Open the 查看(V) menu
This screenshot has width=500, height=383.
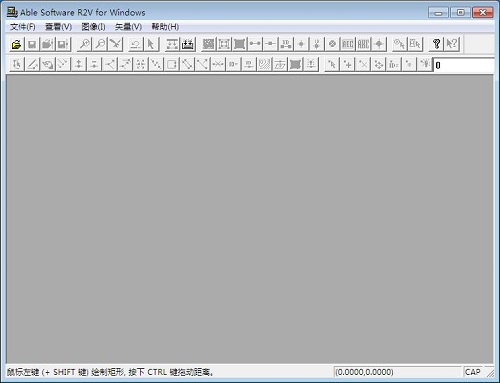coord(59,27)
